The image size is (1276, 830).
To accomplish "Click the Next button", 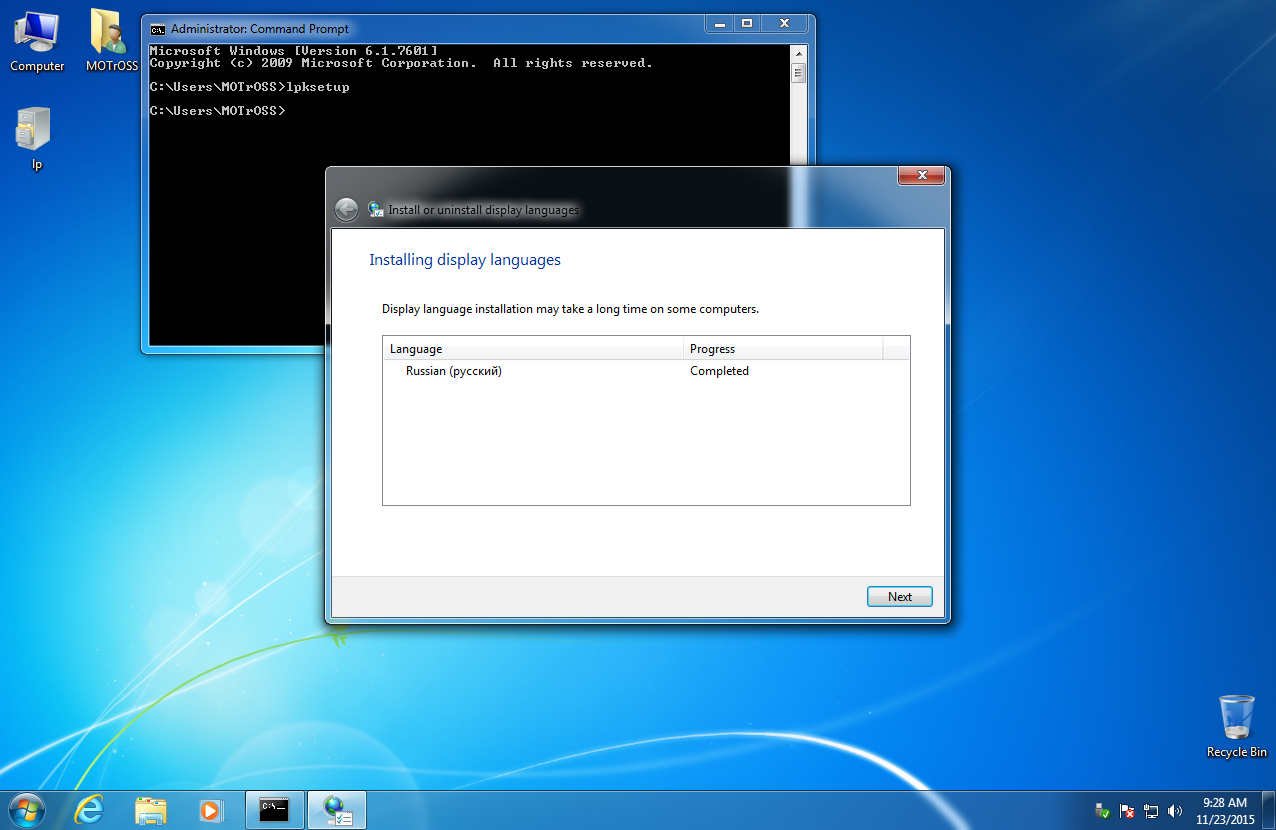I will 900,597.
